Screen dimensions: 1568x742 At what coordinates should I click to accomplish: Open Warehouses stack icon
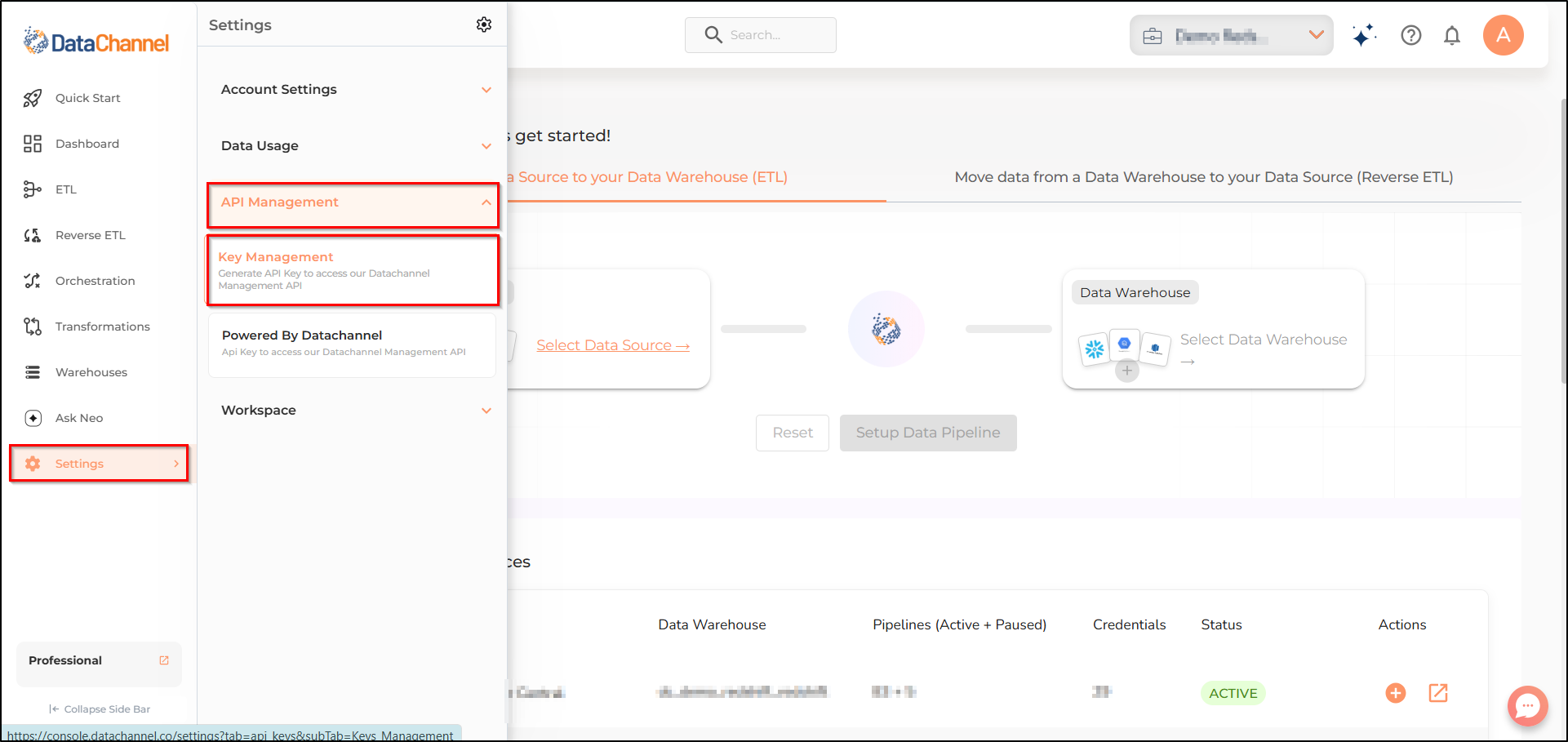33,372
